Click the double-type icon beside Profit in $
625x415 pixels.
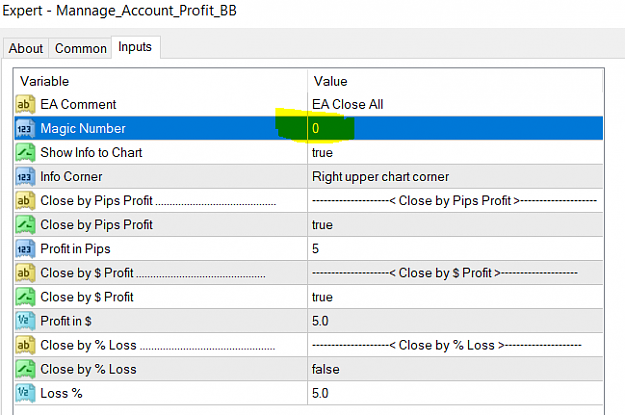pos(25,321)
